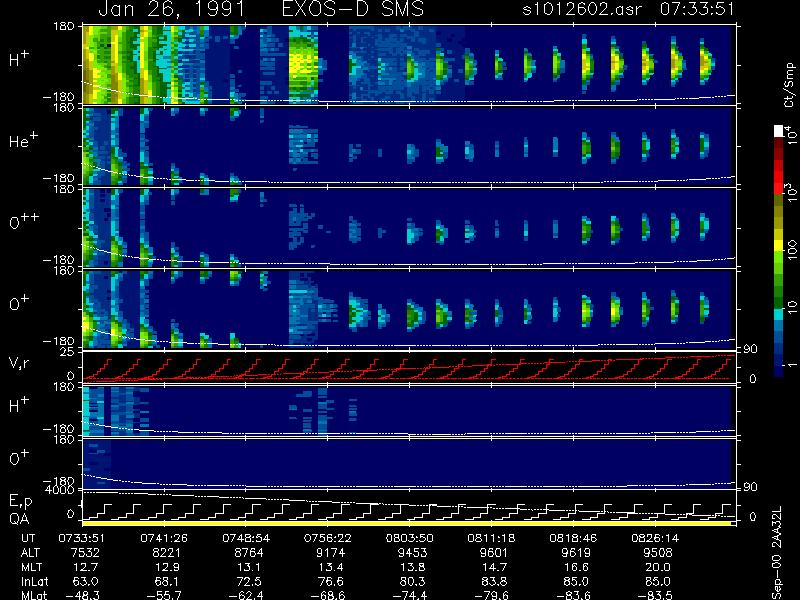Viewport: 800px width, 600px height.
Task: Click the 'MLT' row header
Action: pyautogui.click(x=31, y=567)
